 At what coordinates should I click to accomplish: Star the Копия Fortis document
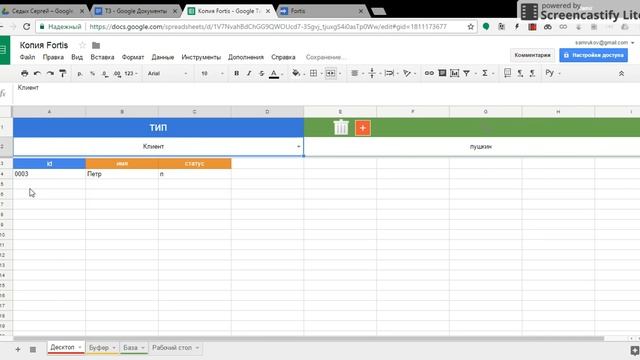click(82, 45)
